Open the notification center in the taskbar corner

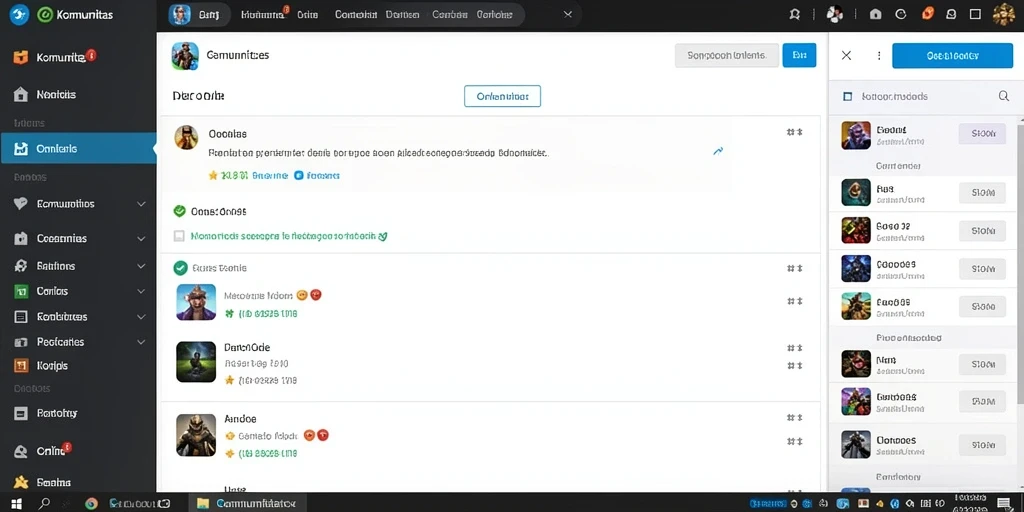pos(1004,504)
